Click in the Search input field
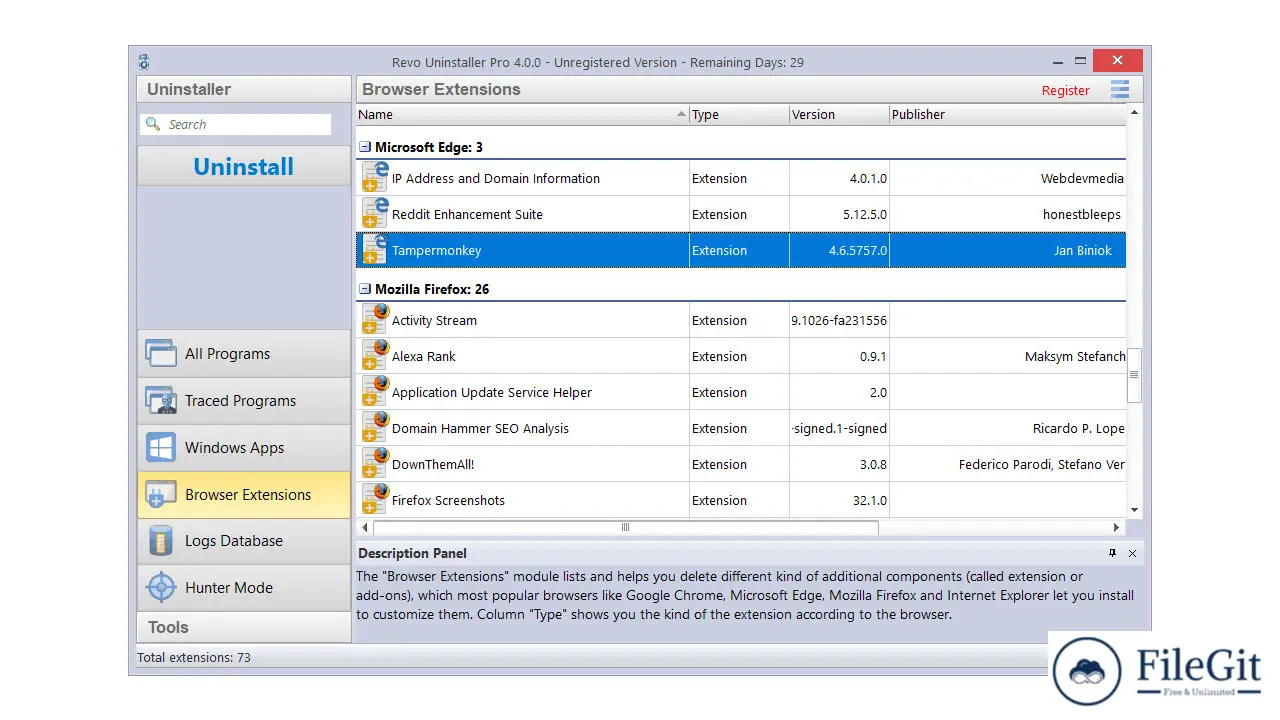 (236, 124)
